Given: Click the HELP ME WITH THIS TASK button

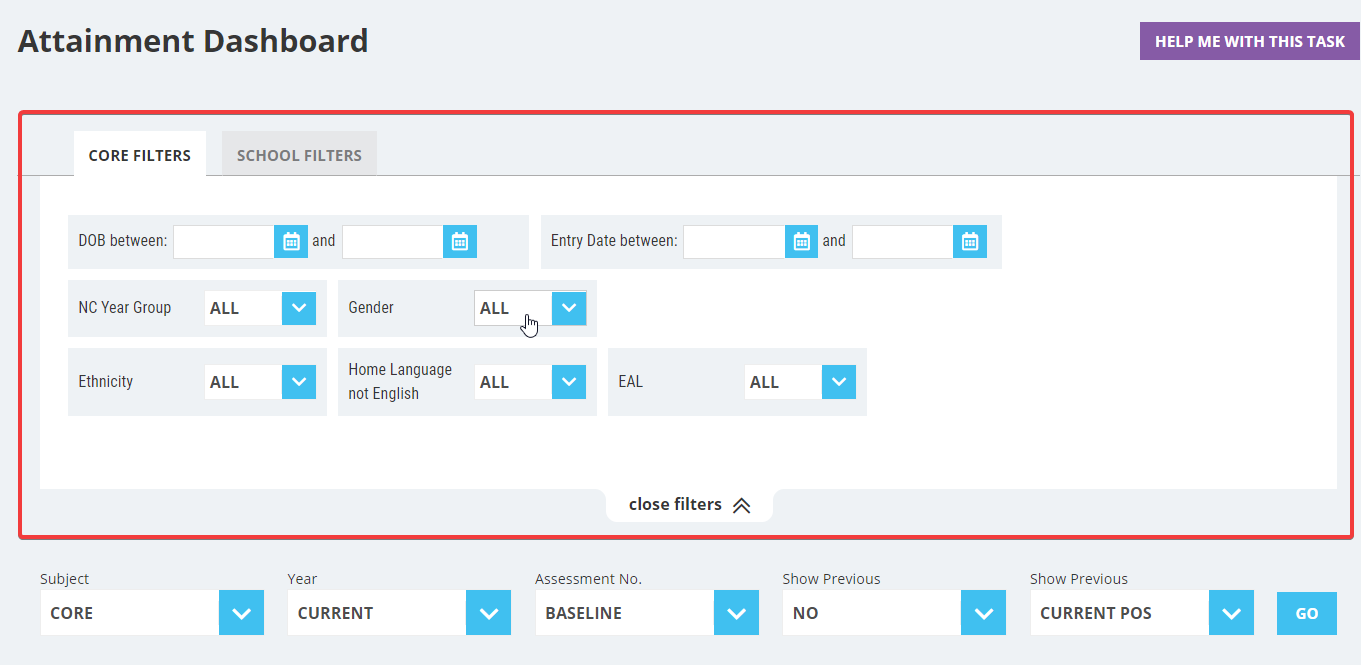Looking at the screenshot, I should point(1249,40).
